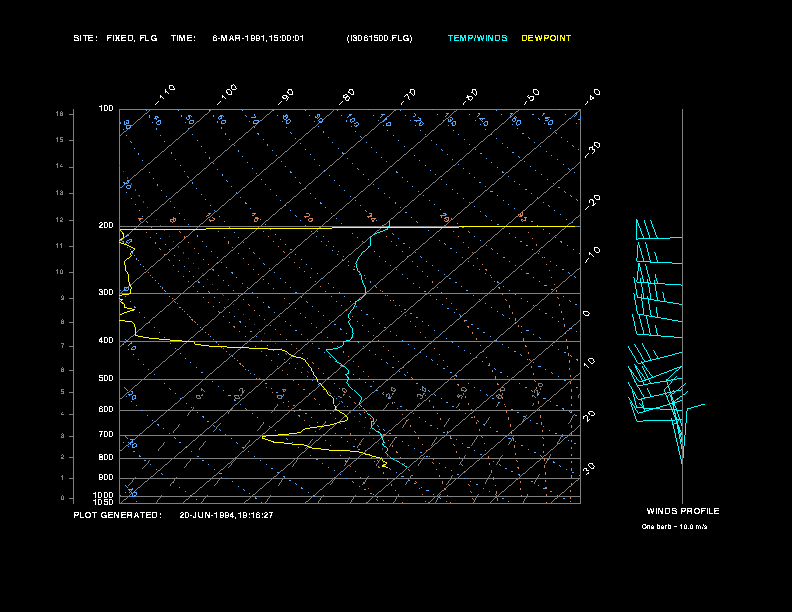792x612 pixels.
Task: Click the 500 pressure level label
Action: coord(106,379)
